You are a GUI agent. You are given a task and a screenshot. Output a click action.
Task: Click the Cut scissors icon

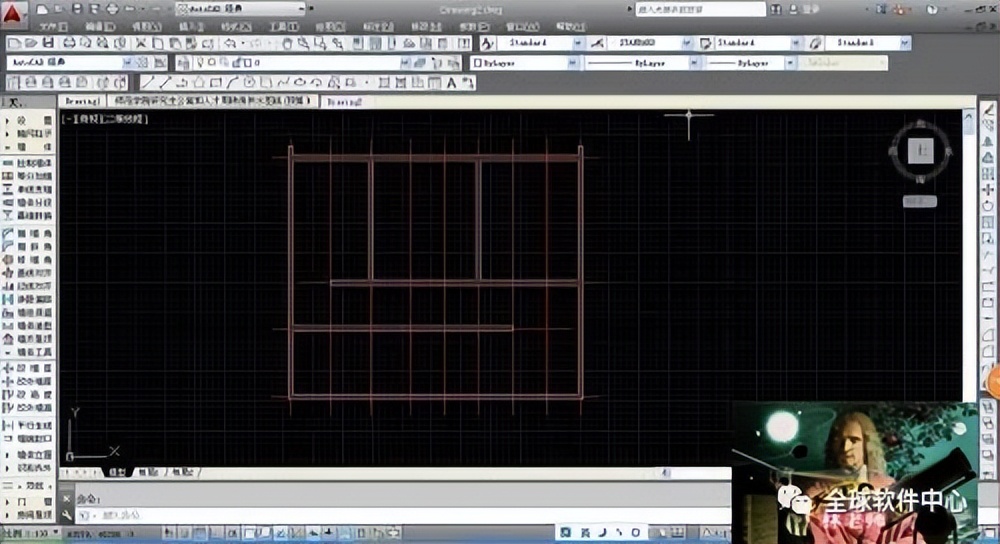click(x=141, y=44)
